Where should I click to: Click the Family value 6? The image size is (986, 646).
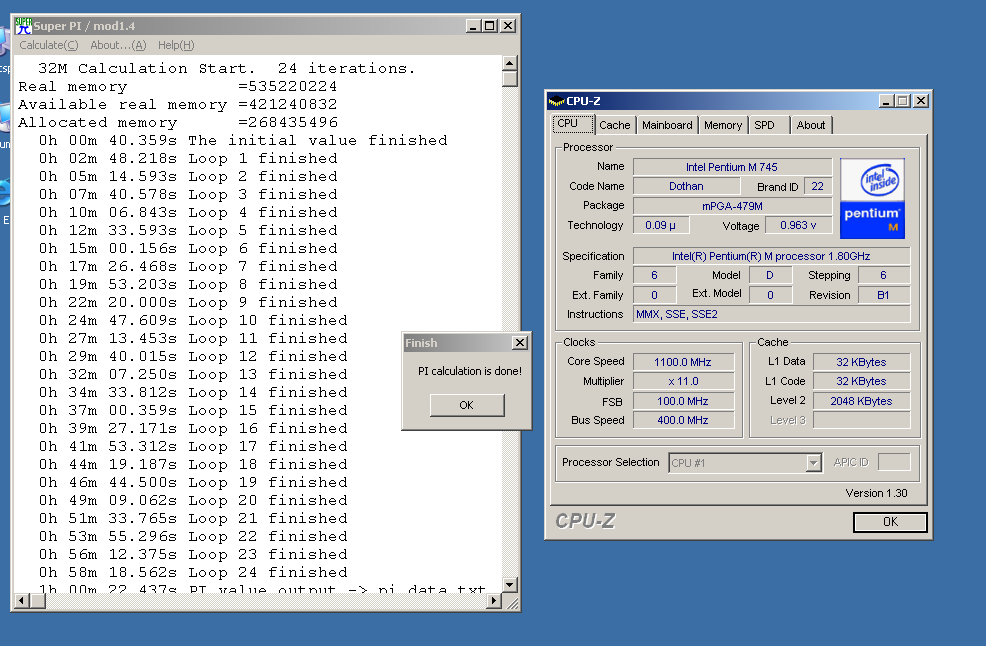(655, 276)
